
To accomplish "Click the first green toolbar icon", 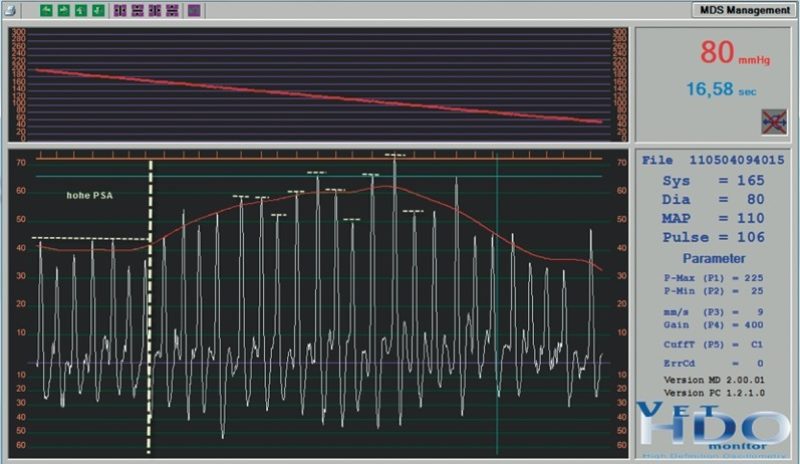I will [47, 10].
